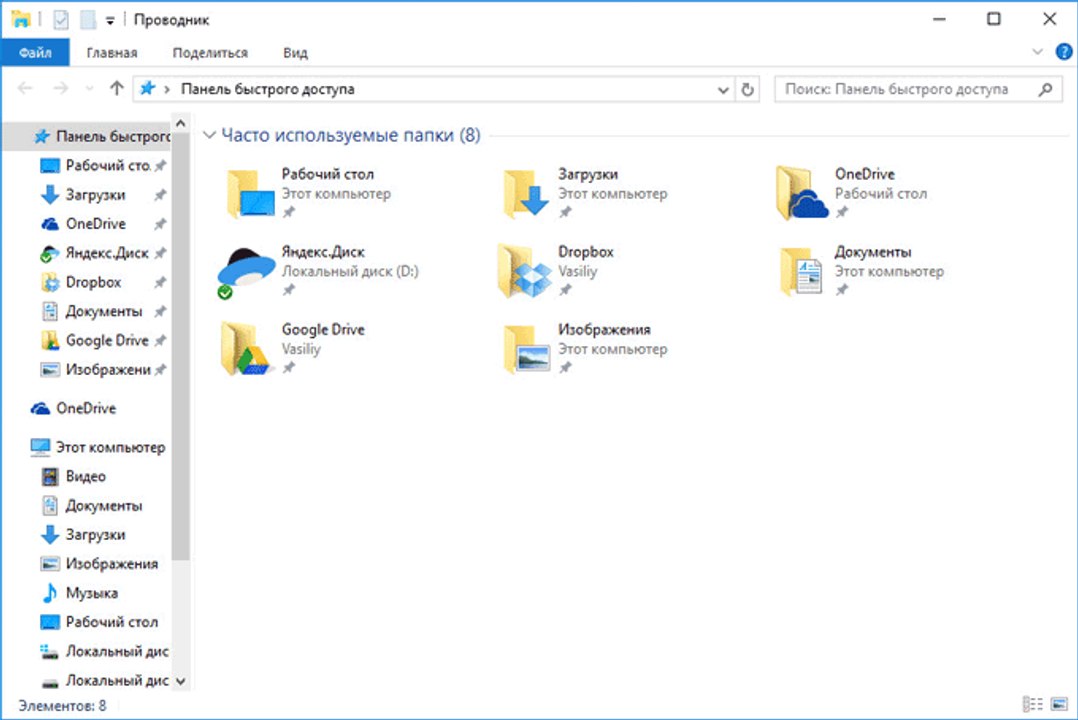This screenshot has height=720, width=1078.
Task: Select the Изображения folder tile icon
Action: 526,349
